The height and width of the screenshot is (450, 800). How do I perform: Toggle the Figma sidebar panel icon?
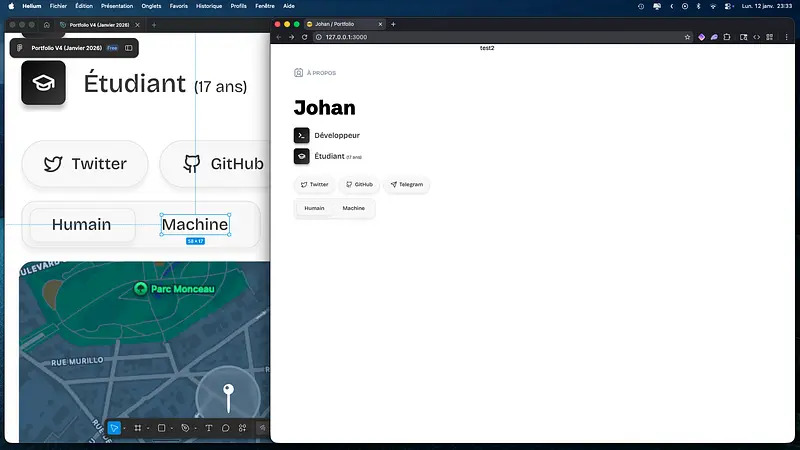coord(129,47)
